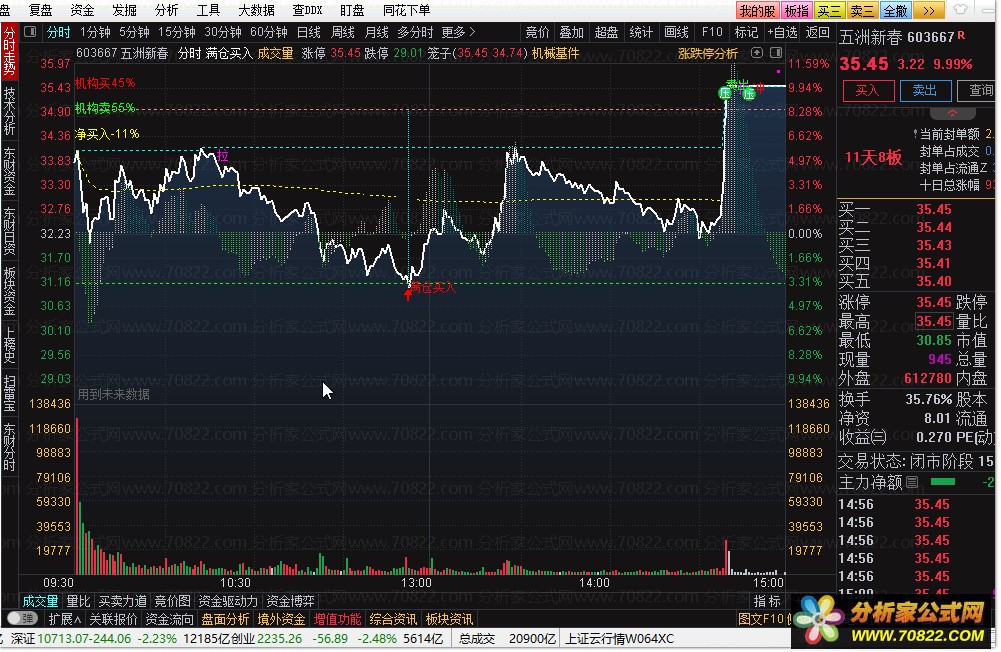1001x652 pixels.
Task: Open the 涨跌停分析 link
Action: click(x=707, y=54)
